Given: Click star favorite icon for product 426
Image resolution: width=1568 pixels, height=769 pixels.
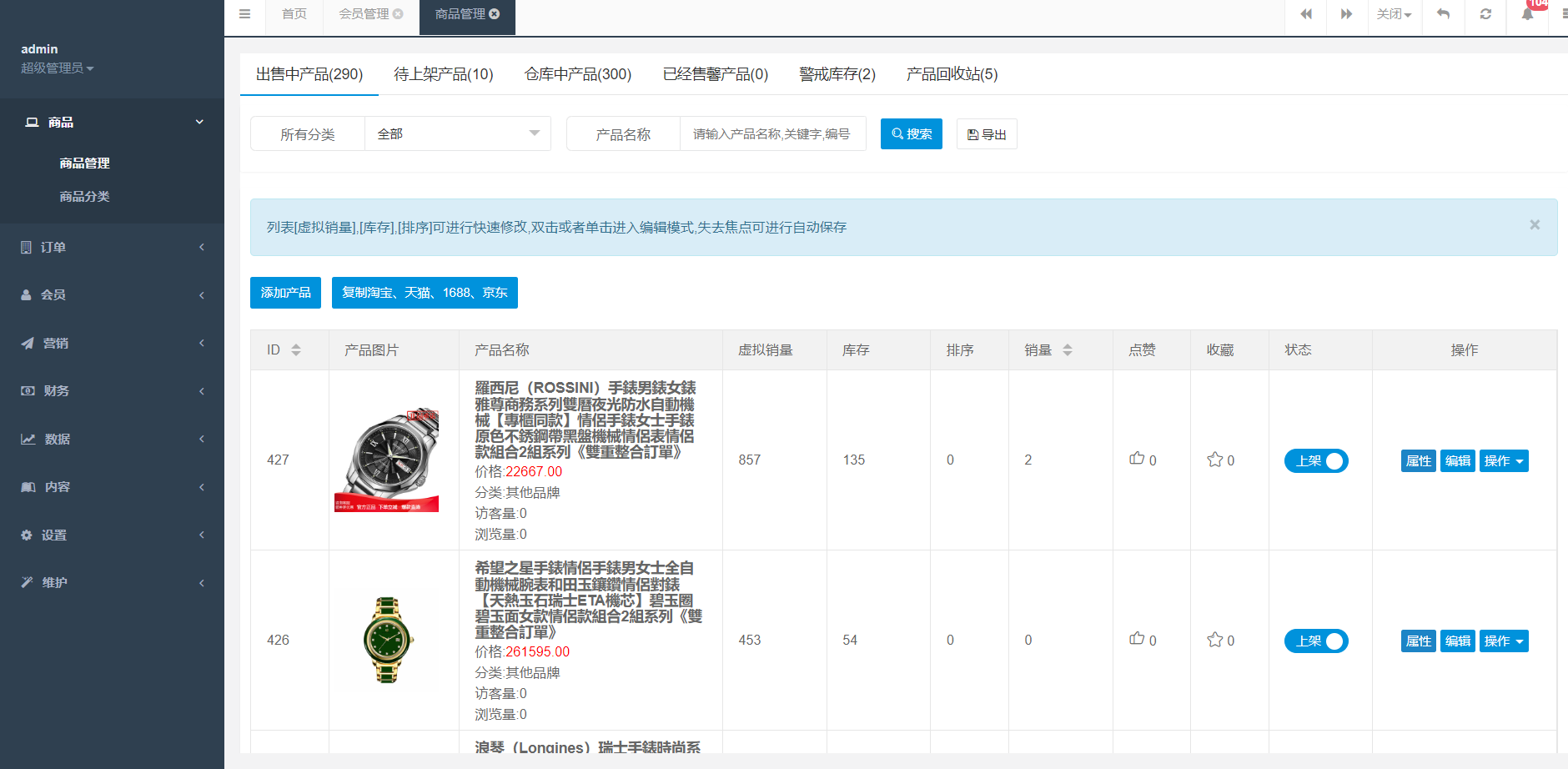Looking at the screenshot, I should 1214,640.
